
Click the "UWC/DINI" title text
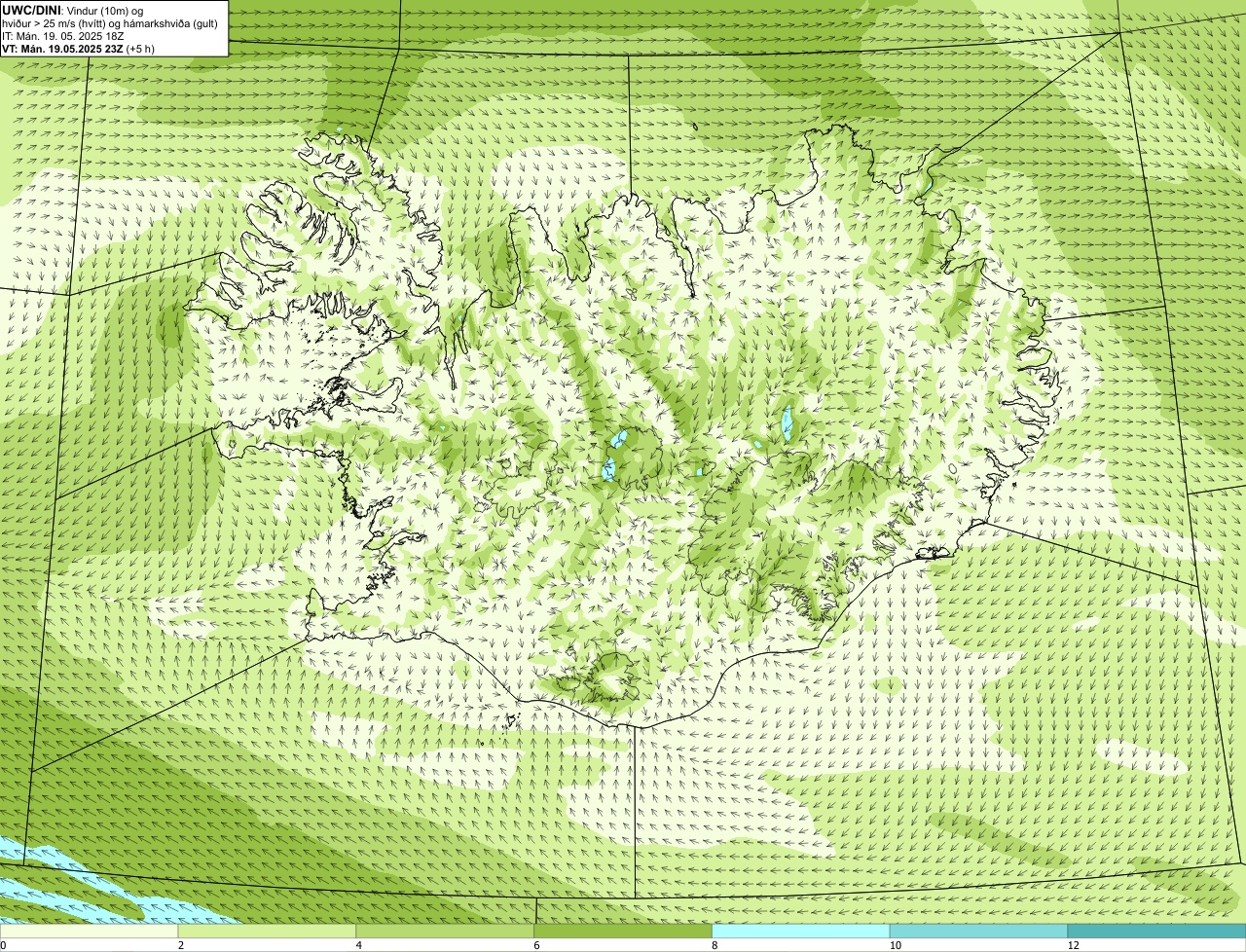30,10
